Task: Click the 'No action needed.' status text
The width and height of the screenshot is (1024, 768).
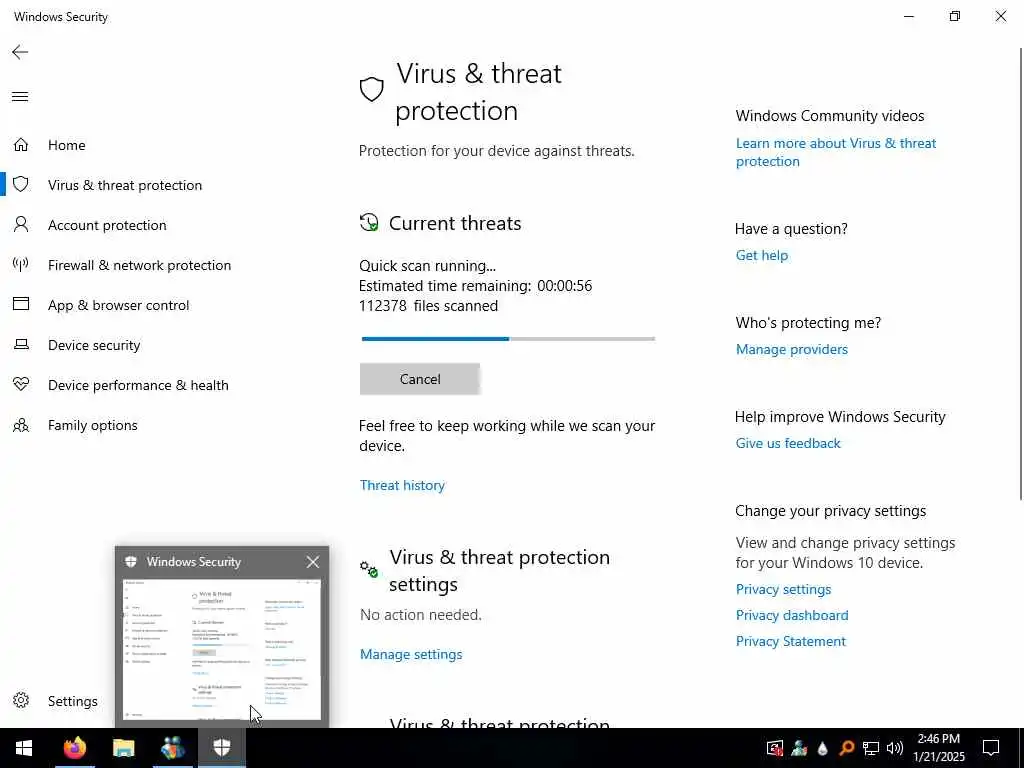Action: pos(421,615)
